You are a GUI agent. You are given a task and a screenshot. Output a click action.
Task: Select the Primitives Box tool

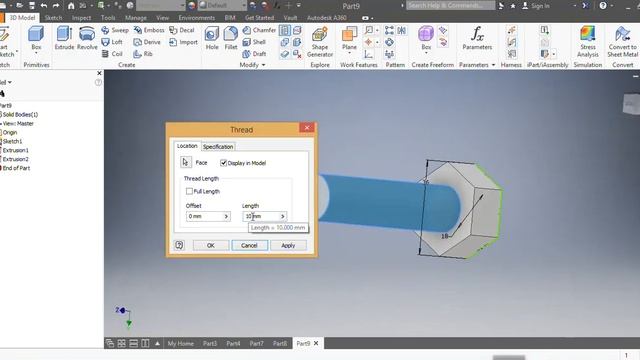point(36,38)
